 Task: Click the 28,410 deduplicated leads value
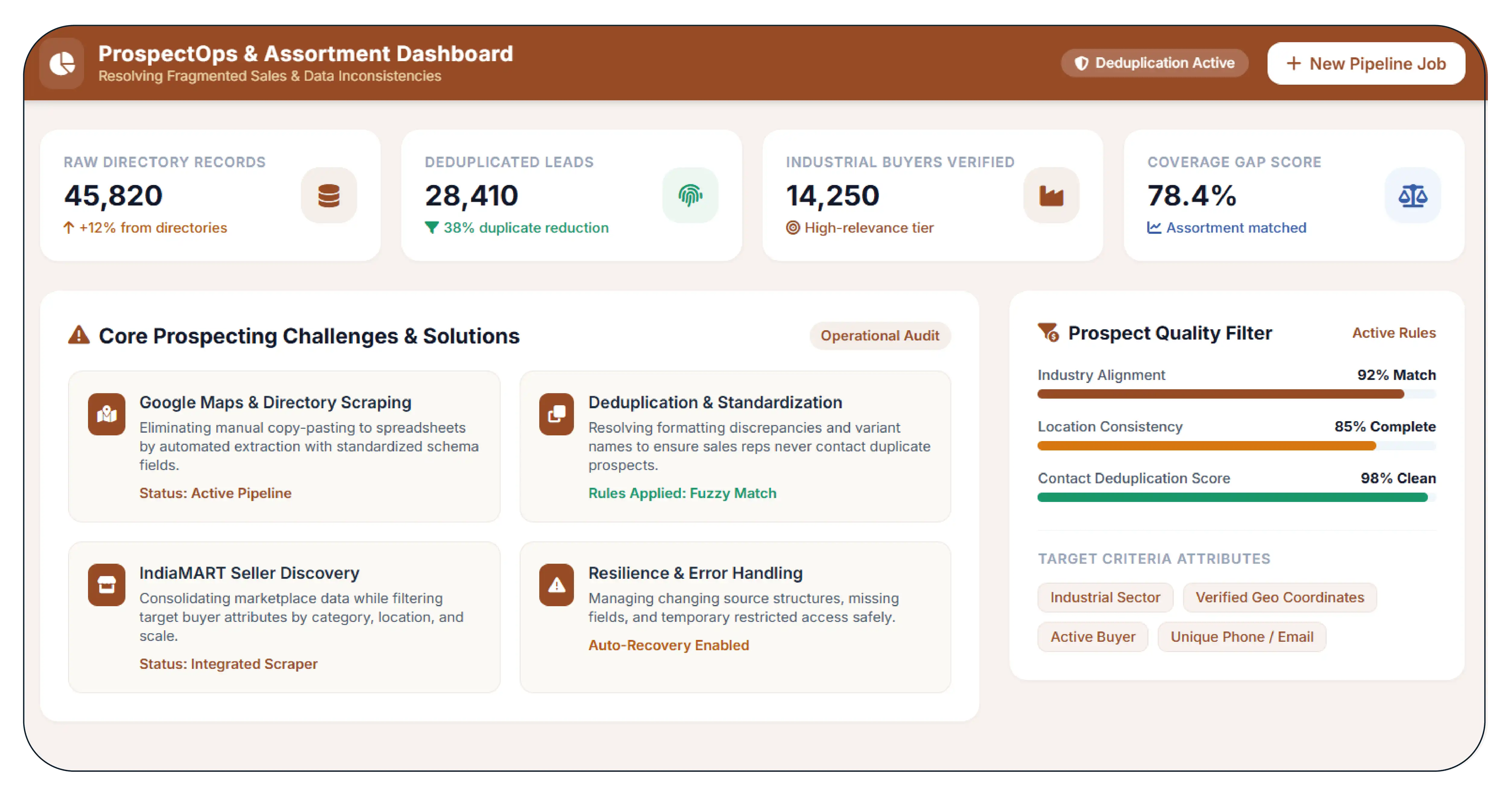[471, 195]
